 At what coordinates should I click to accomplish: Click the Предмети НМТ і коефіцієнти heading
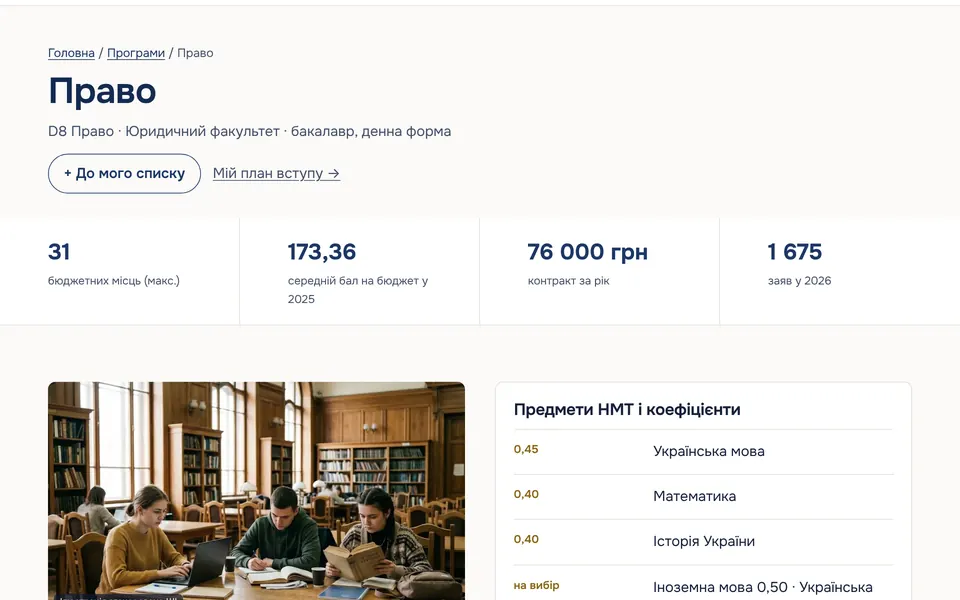tap(627, 409)
